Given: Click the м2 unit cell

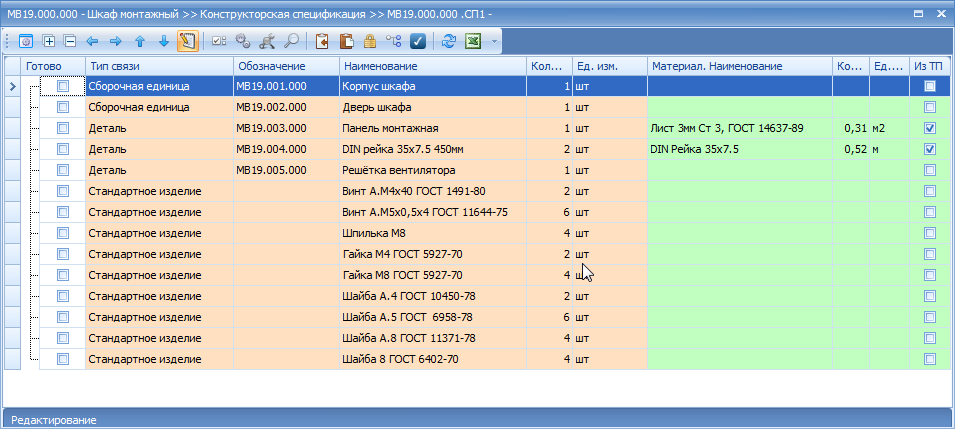Looking at the screenshot, I should (x=889, y=129).
